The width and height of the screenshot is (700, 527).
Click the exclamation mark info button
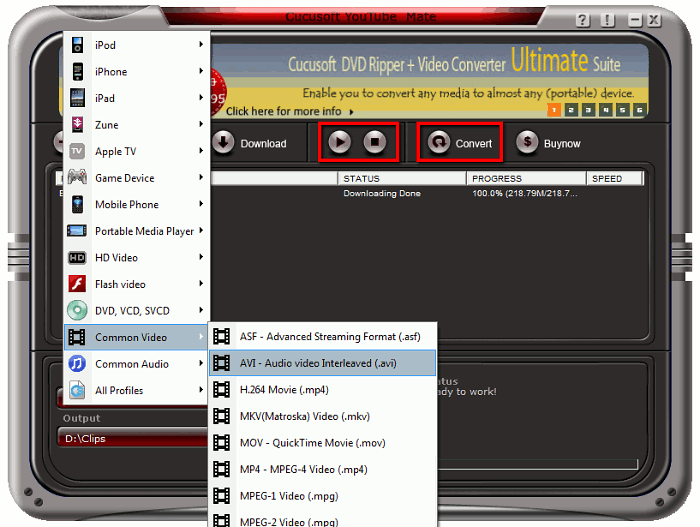click(608, 20)
